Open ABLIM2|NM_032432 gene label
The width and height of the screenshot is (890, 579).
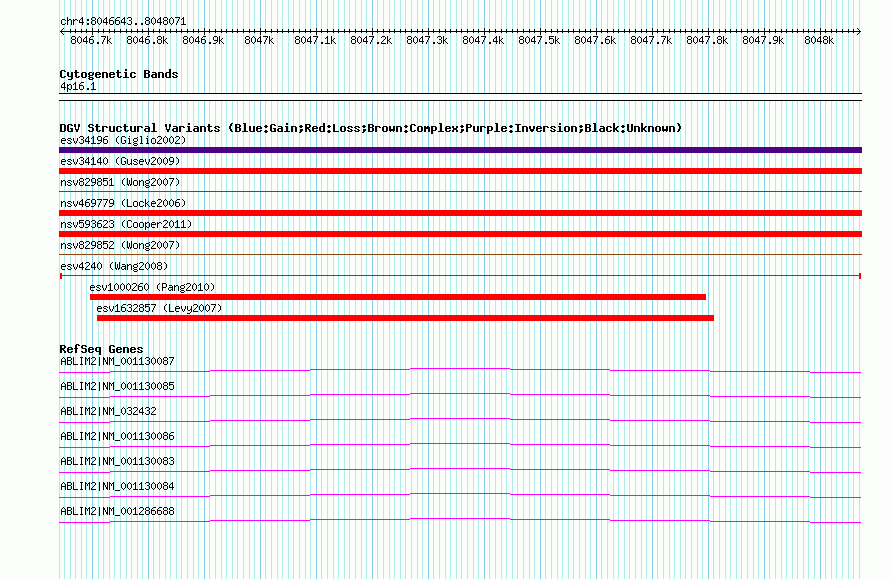[108, 411]
